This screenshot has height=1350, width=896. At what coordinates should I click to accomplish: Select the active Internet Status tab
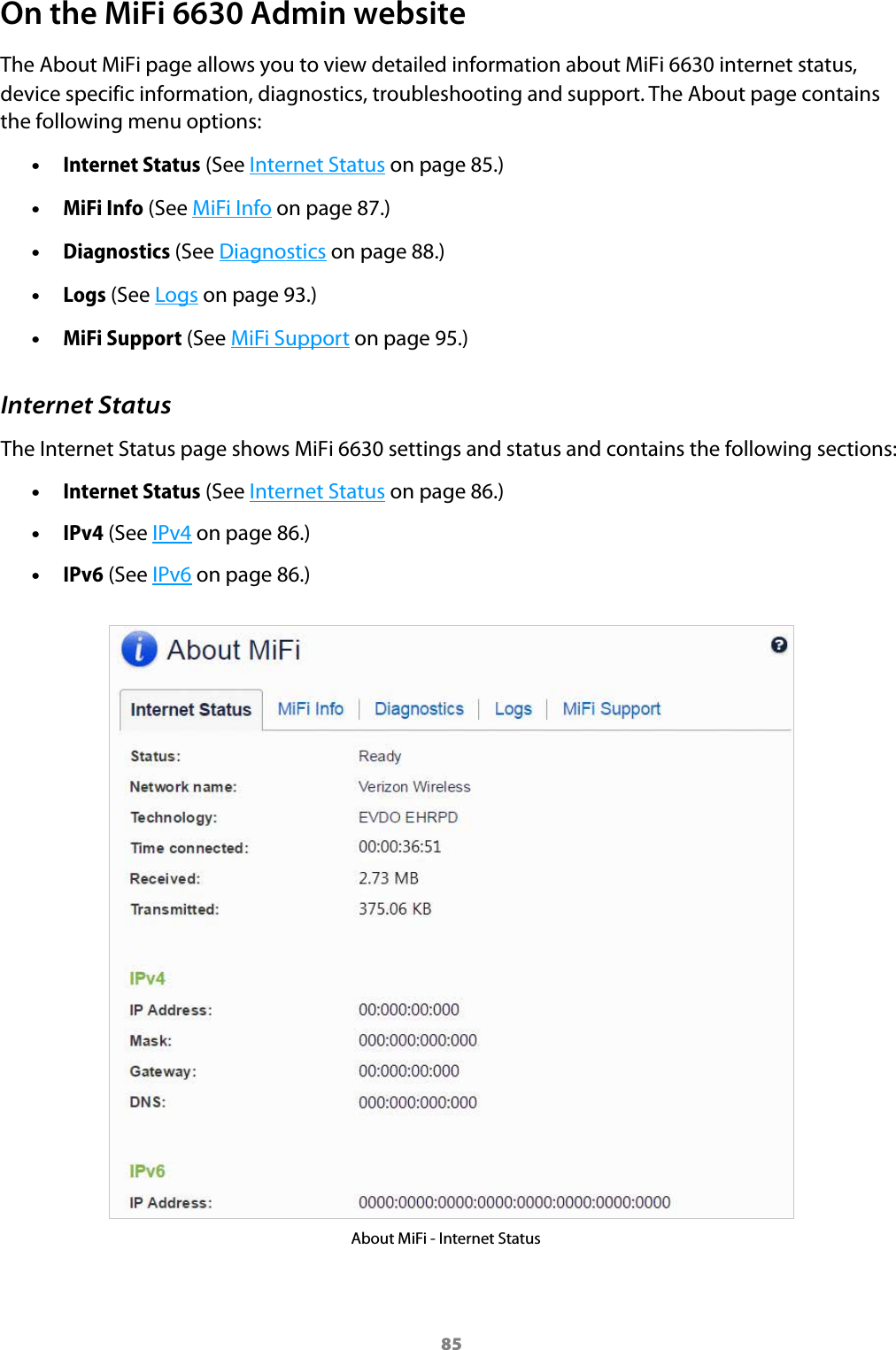click(190, 710)
